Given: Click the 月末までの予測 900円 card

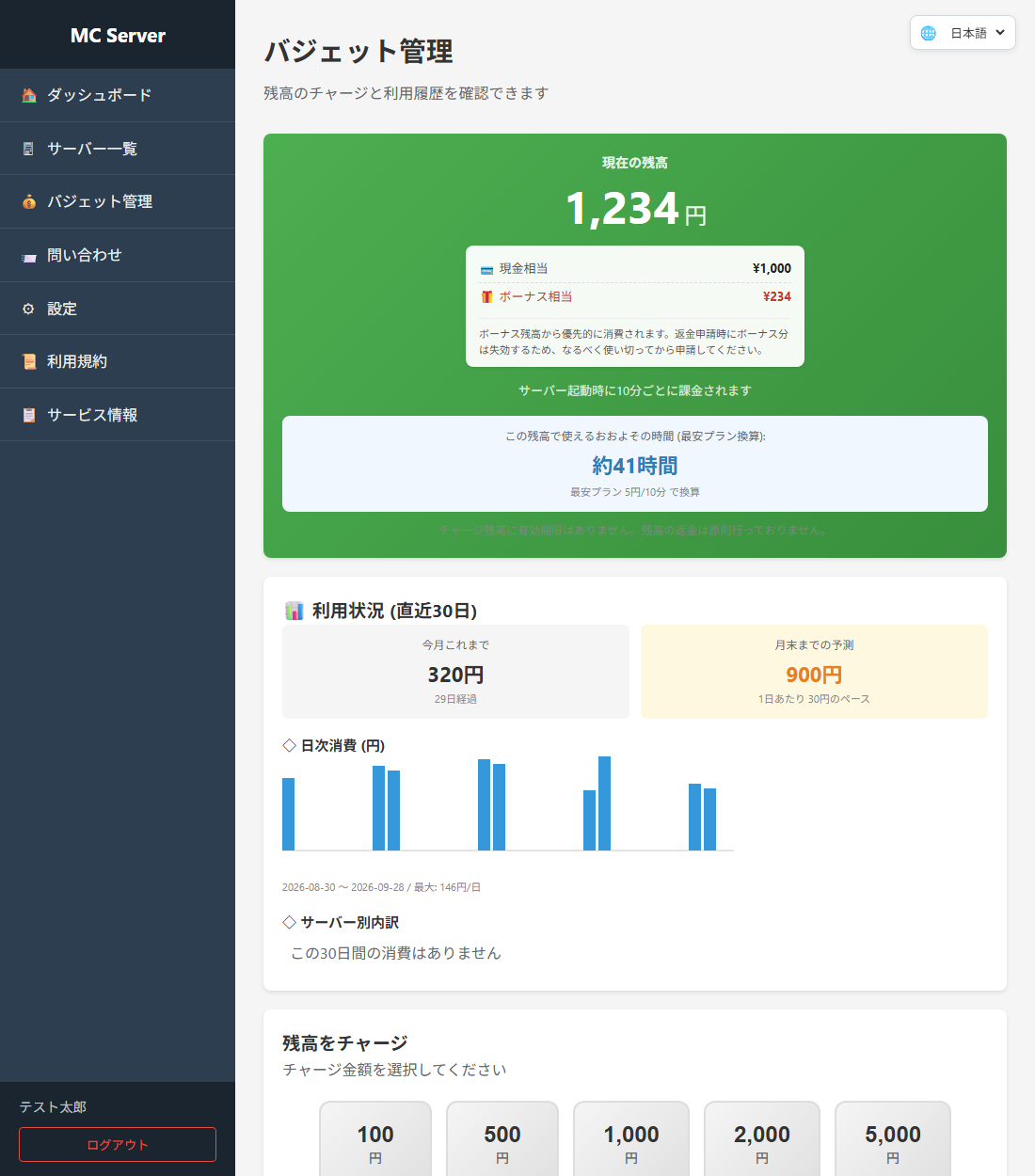Looking at the screenshot, I should (814, 672).
